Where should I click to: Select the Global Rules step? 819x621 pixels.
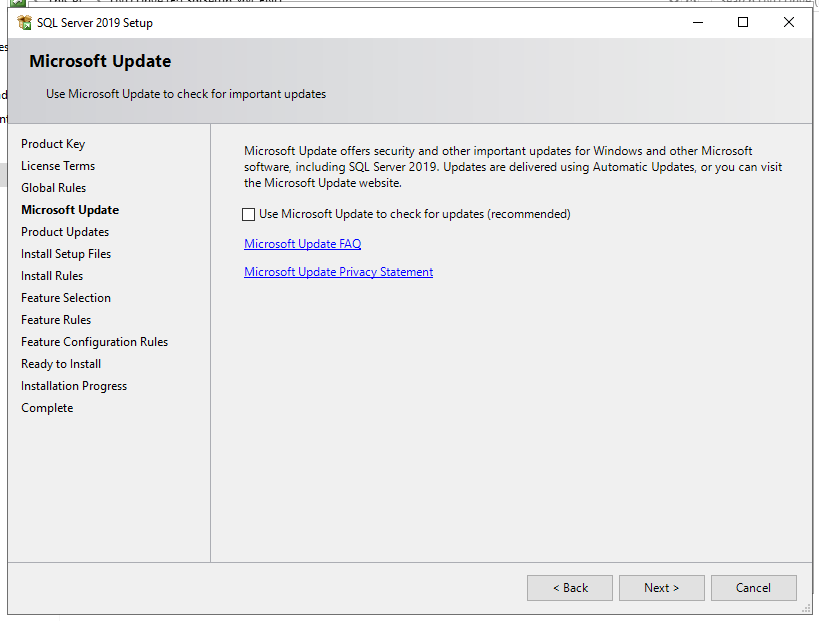click(53, 188)
